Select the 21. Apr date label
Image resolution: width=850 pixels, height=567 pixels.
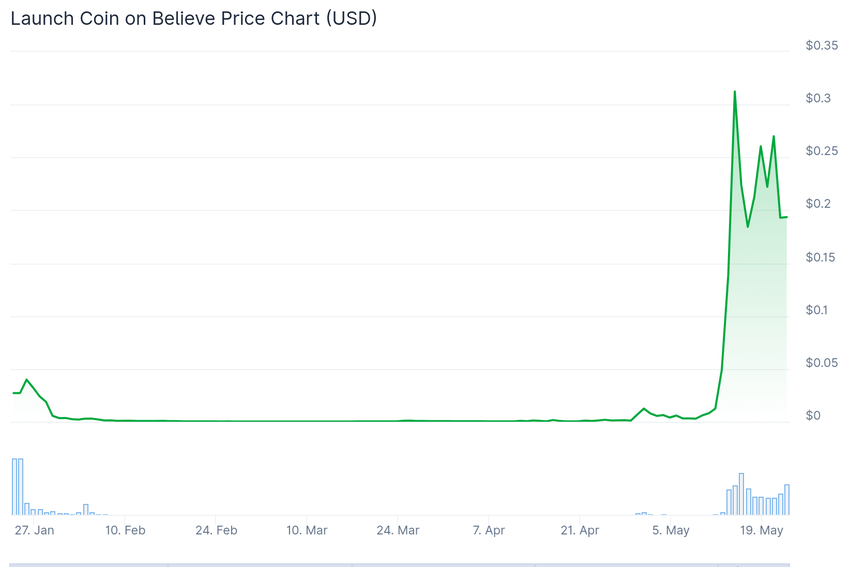[x=579, y=530]
